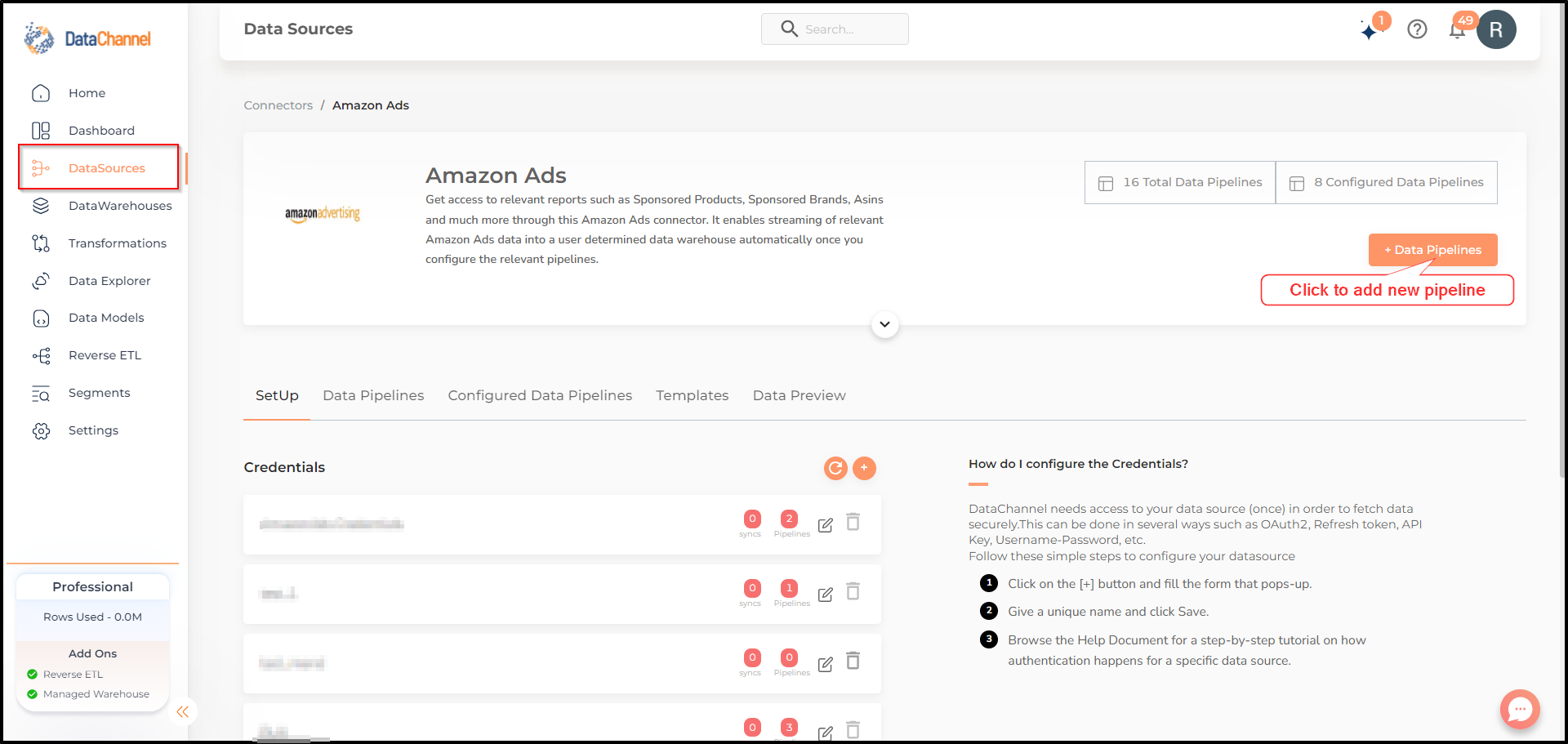This screenshot has height=744, width=1568.
Task: Open the sparkle updates icon
Action: pos(1370,30)
